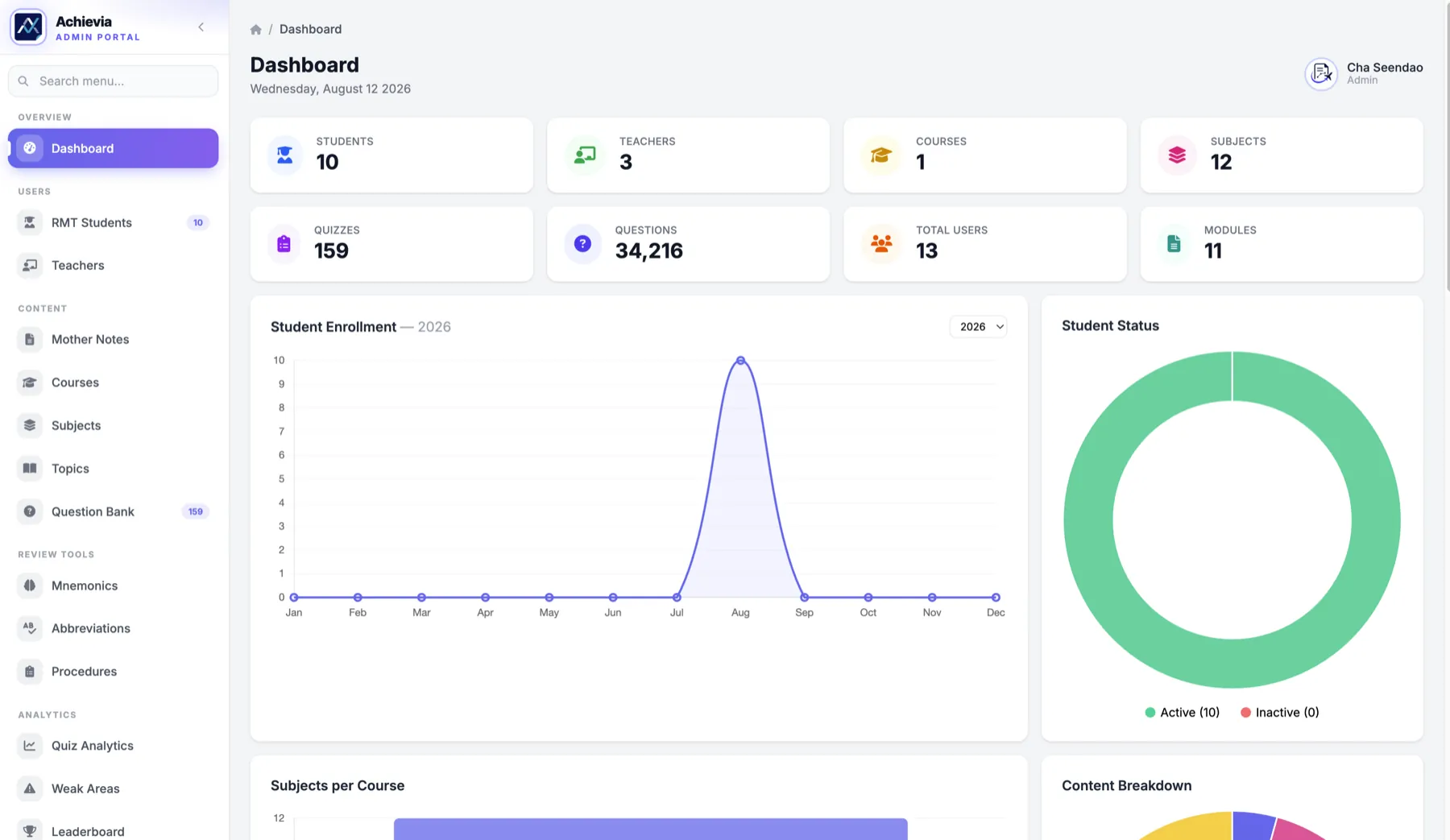
Task: Click the Questions stat card icon
Action: [582, 243]
